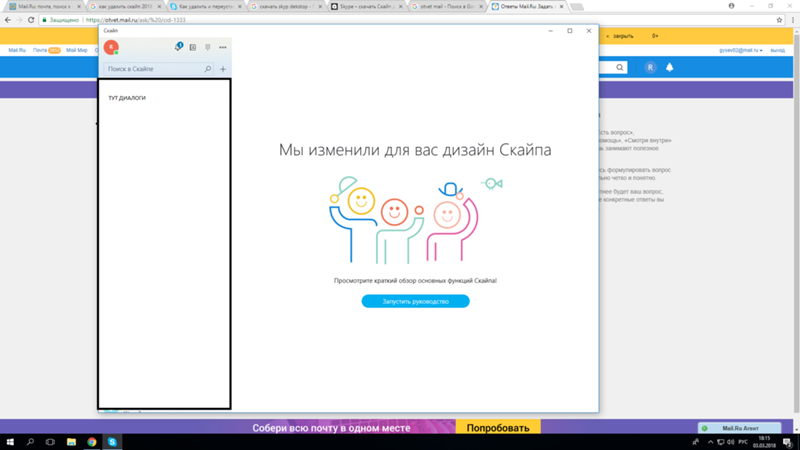Open Chrome user profile icon
800x450 pixels.
click(x=731, y=6)
